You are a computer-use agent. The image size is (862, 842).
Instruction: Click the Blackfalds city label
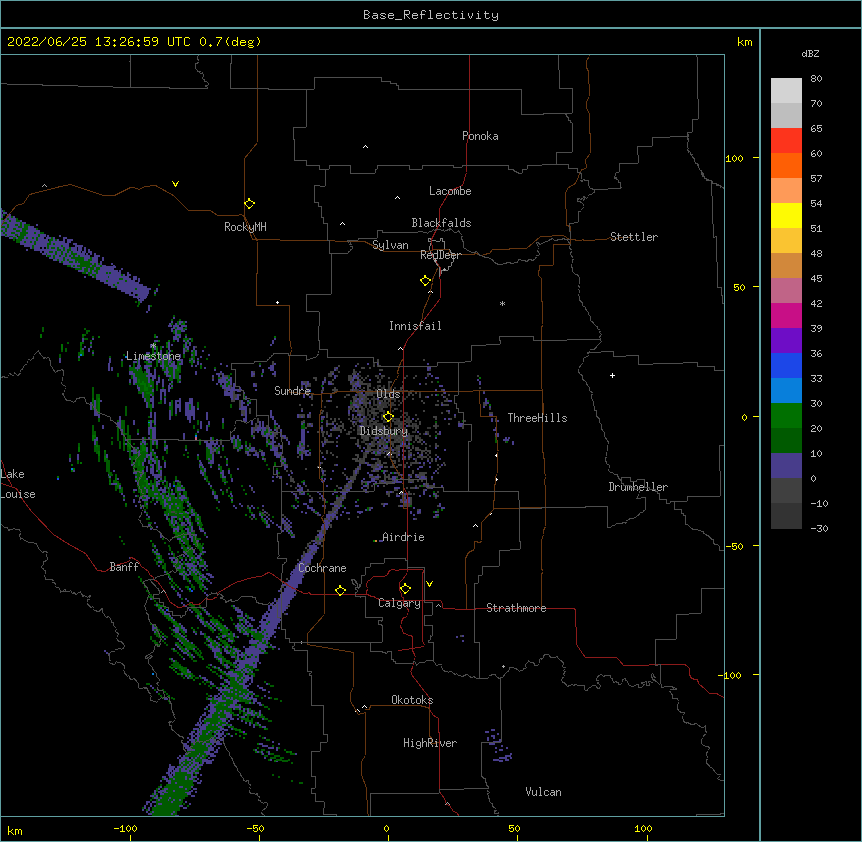pos(441,223)
